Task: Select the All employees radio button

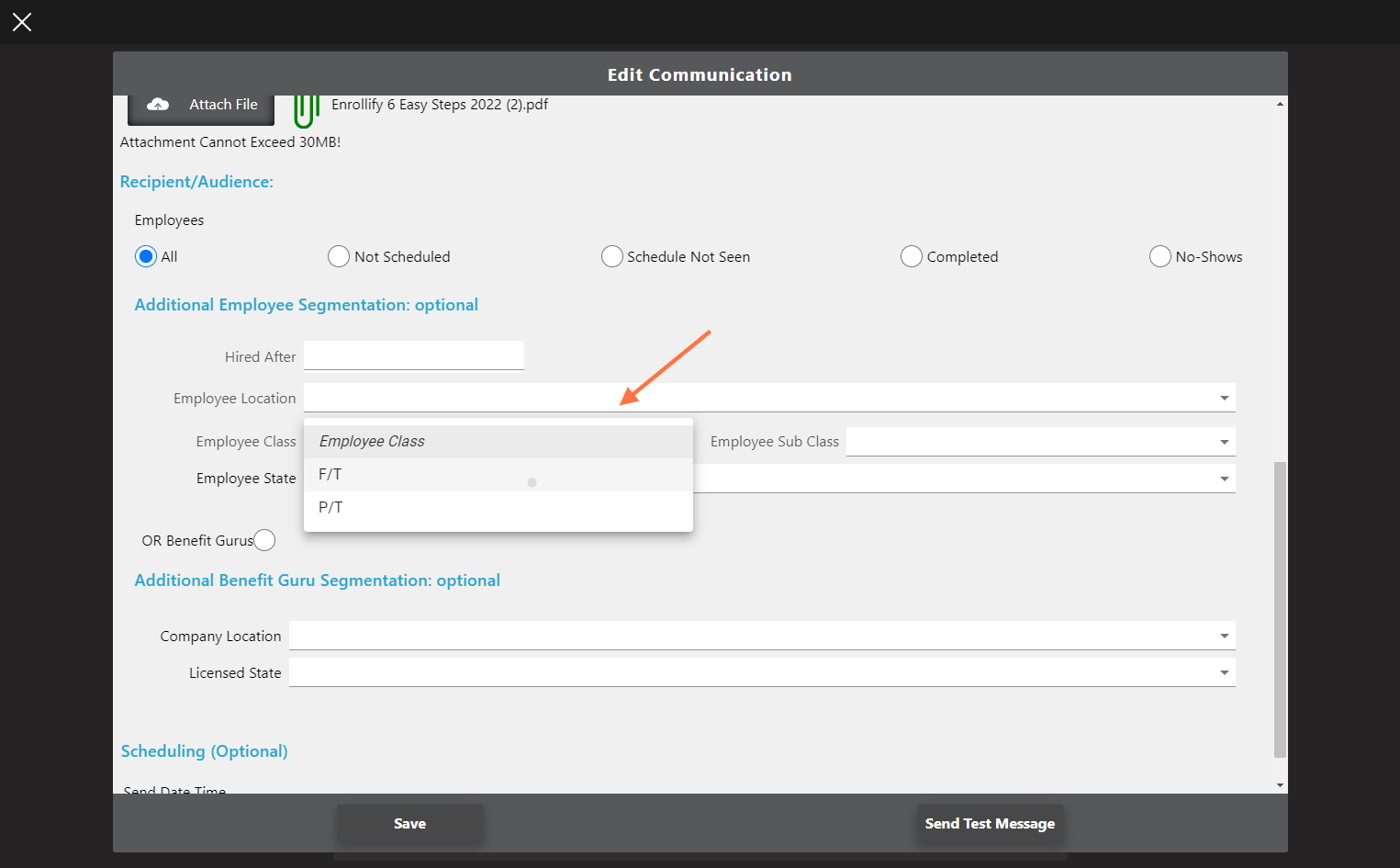Action: pyautogui.click(x=145, y=256)
